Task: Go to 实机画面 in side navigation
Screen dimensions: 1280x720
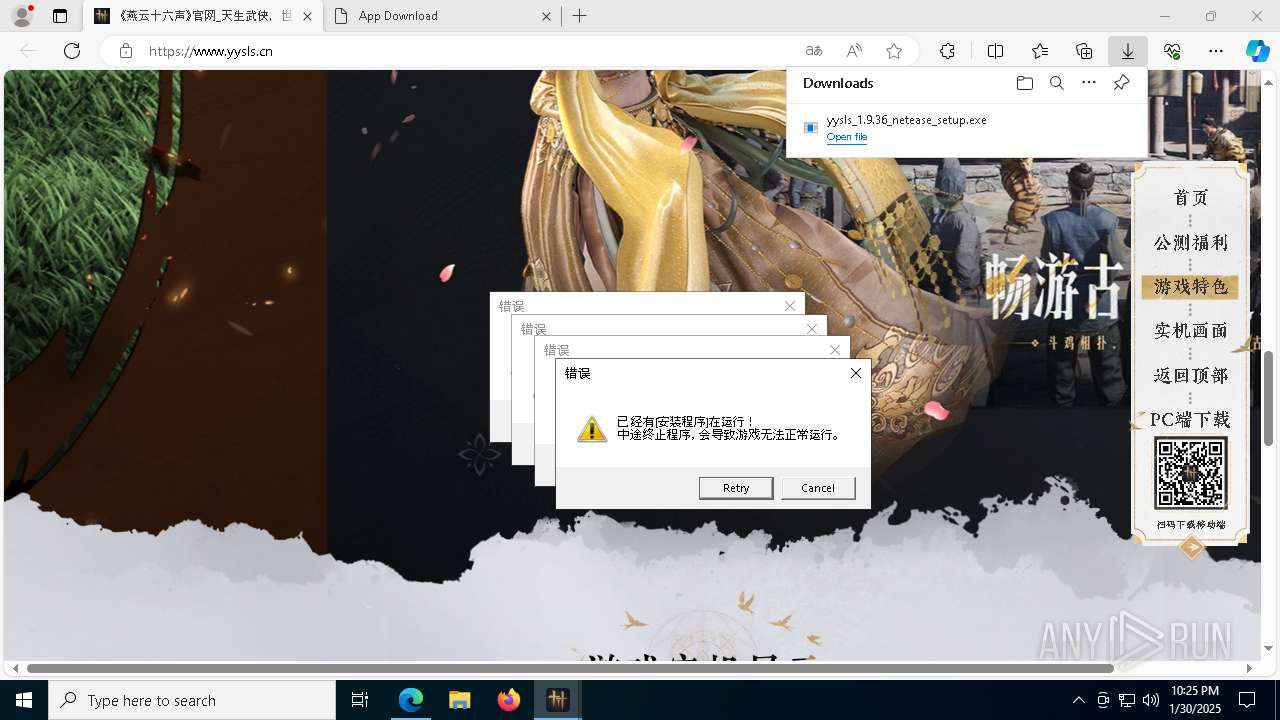Action: (1190, 331)
